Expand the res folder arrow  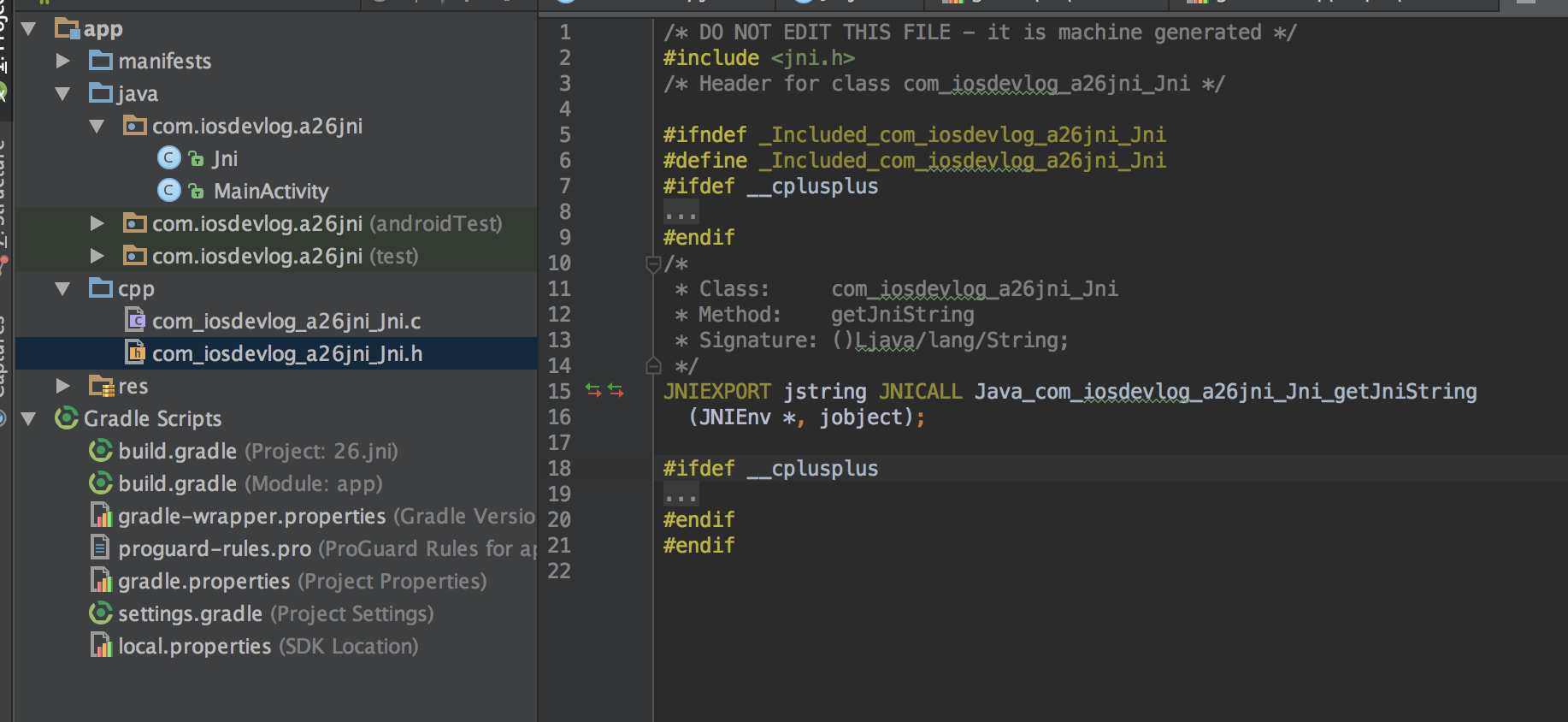pyautogui.click(x=62, y=386)
